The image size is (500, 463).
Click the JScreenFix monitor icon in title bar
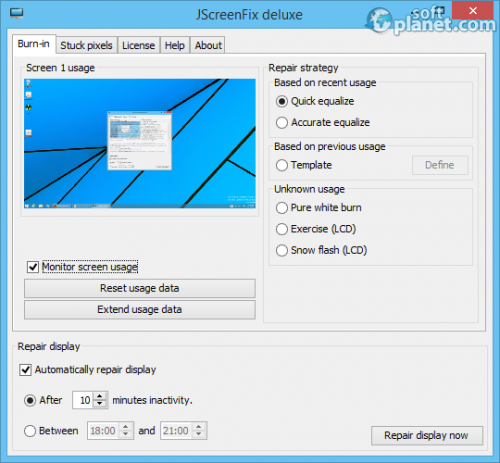click(16, 13)
